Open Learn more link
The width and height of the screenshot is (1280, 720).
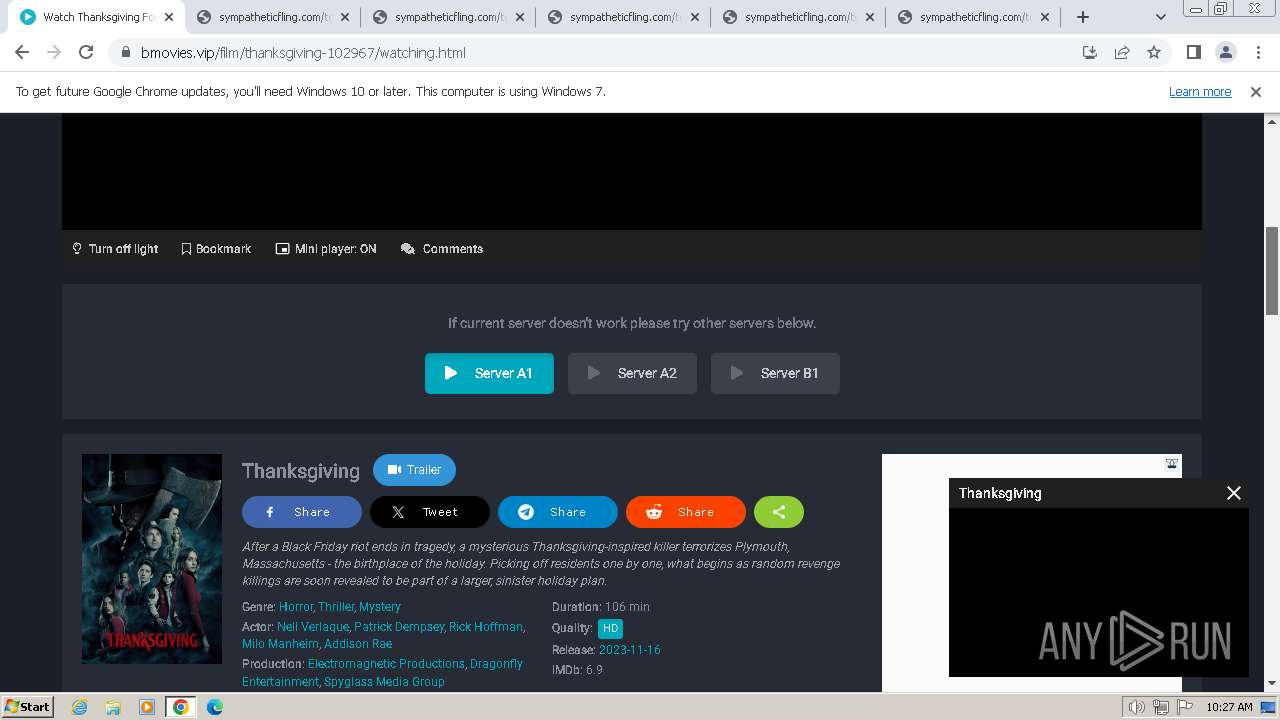pyautogui.click(x=1200, y=92)
